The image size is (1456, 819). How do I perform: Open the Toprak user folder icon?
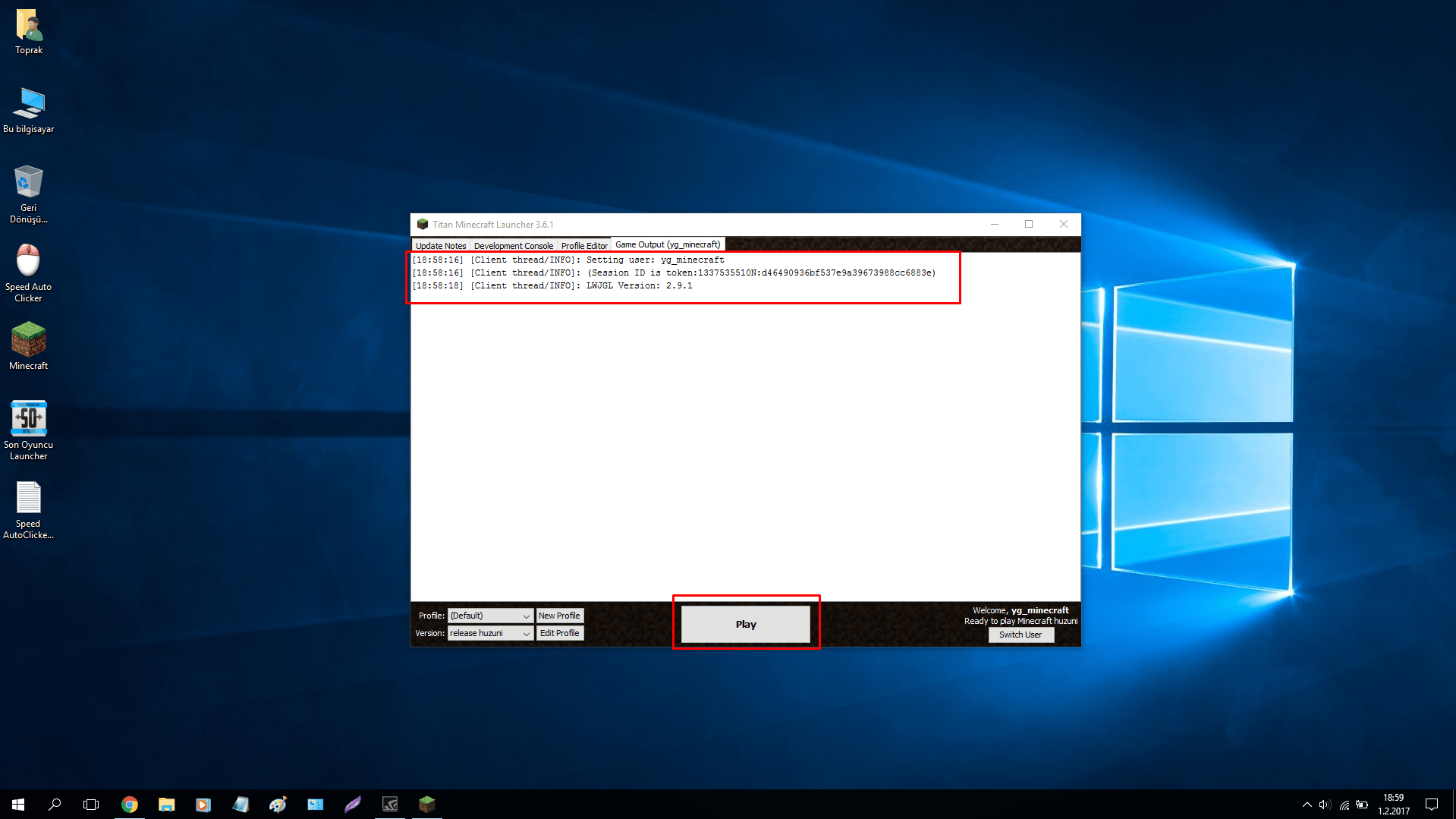click(29, 33)
